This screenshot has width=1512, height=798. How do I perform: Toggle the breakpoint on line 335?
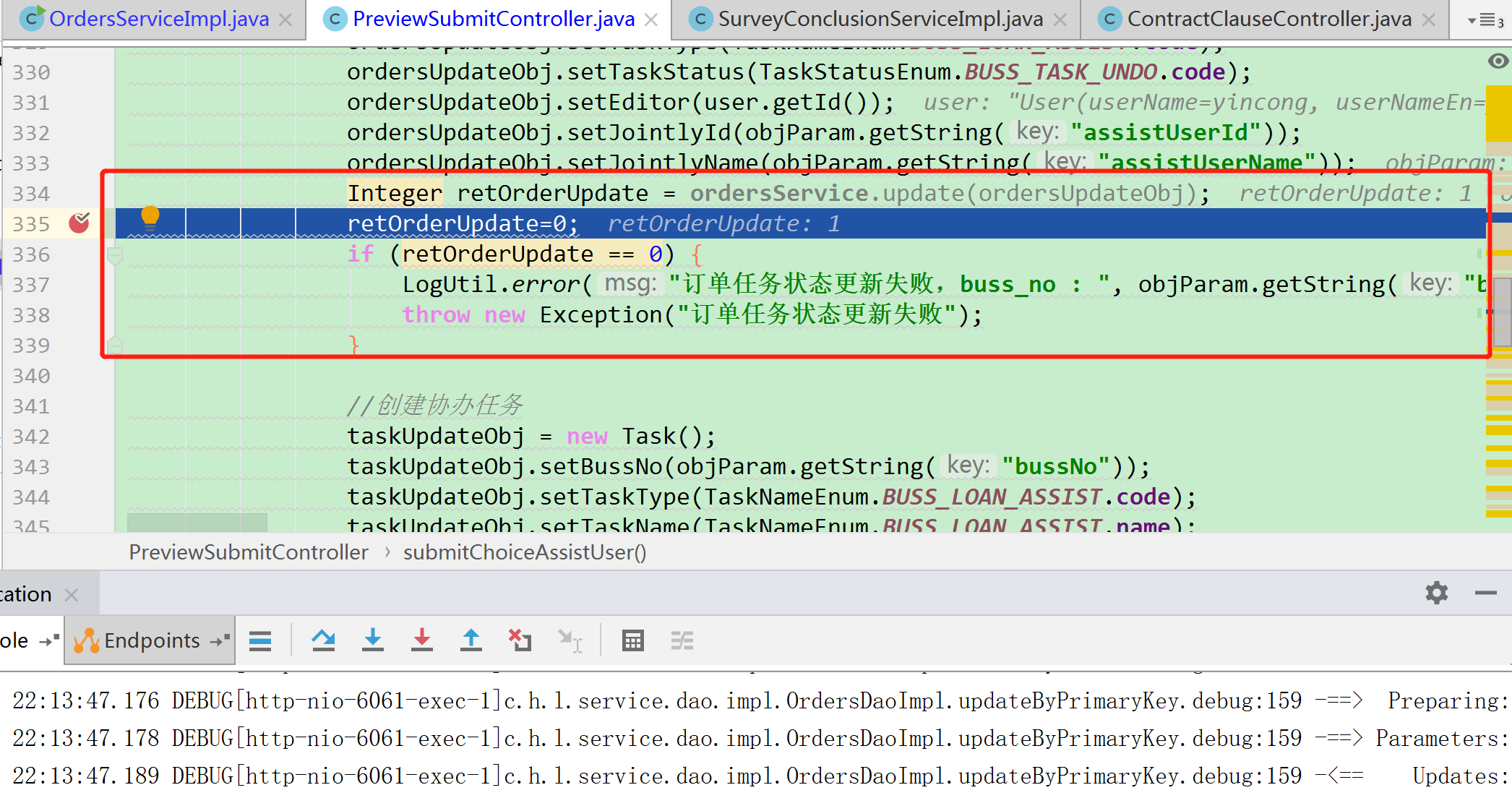pyautogui.click(x=80, y=223)
